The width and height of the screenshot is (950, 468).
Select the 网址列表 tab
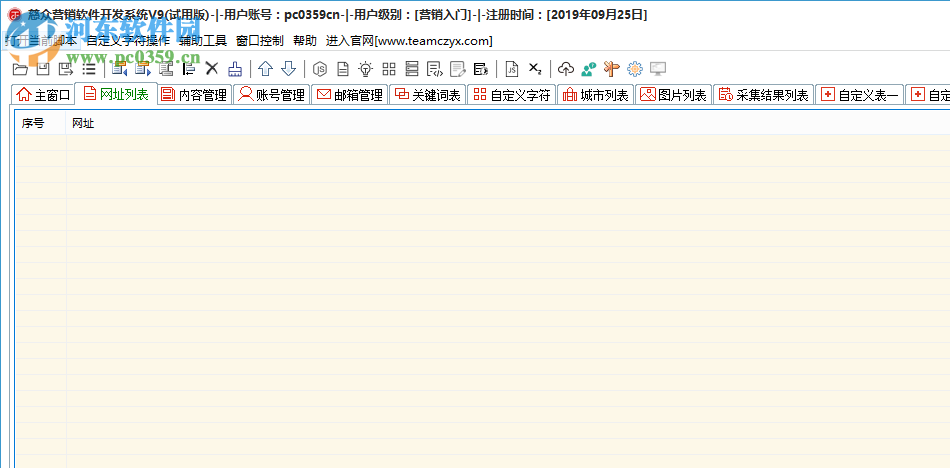point(116,94)
